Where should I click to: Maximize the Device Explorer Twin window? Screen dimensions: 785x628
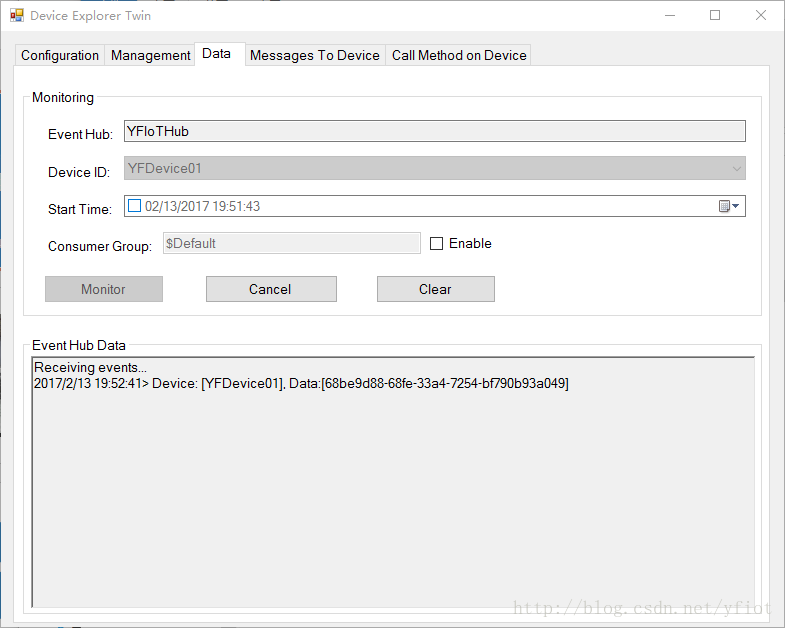(x=715, y=16)
